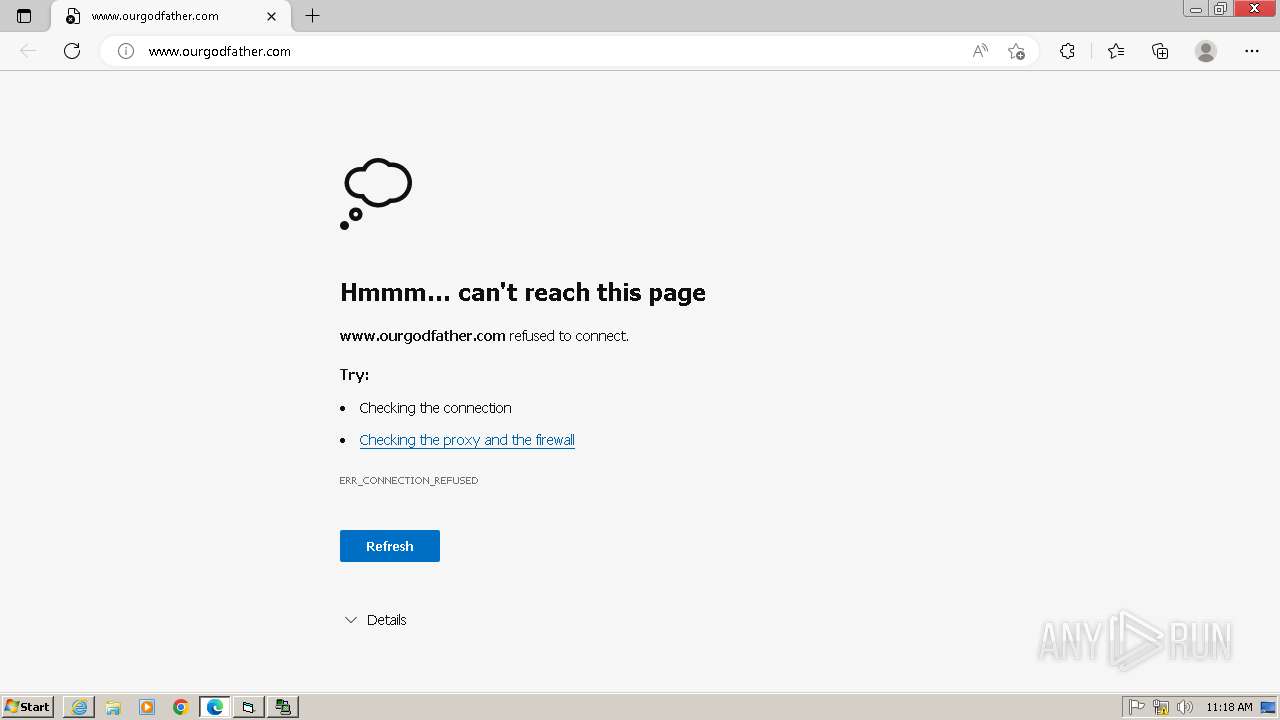Restore down the Edge window
Screen dimensions: 1280x720
[1221, 9]
